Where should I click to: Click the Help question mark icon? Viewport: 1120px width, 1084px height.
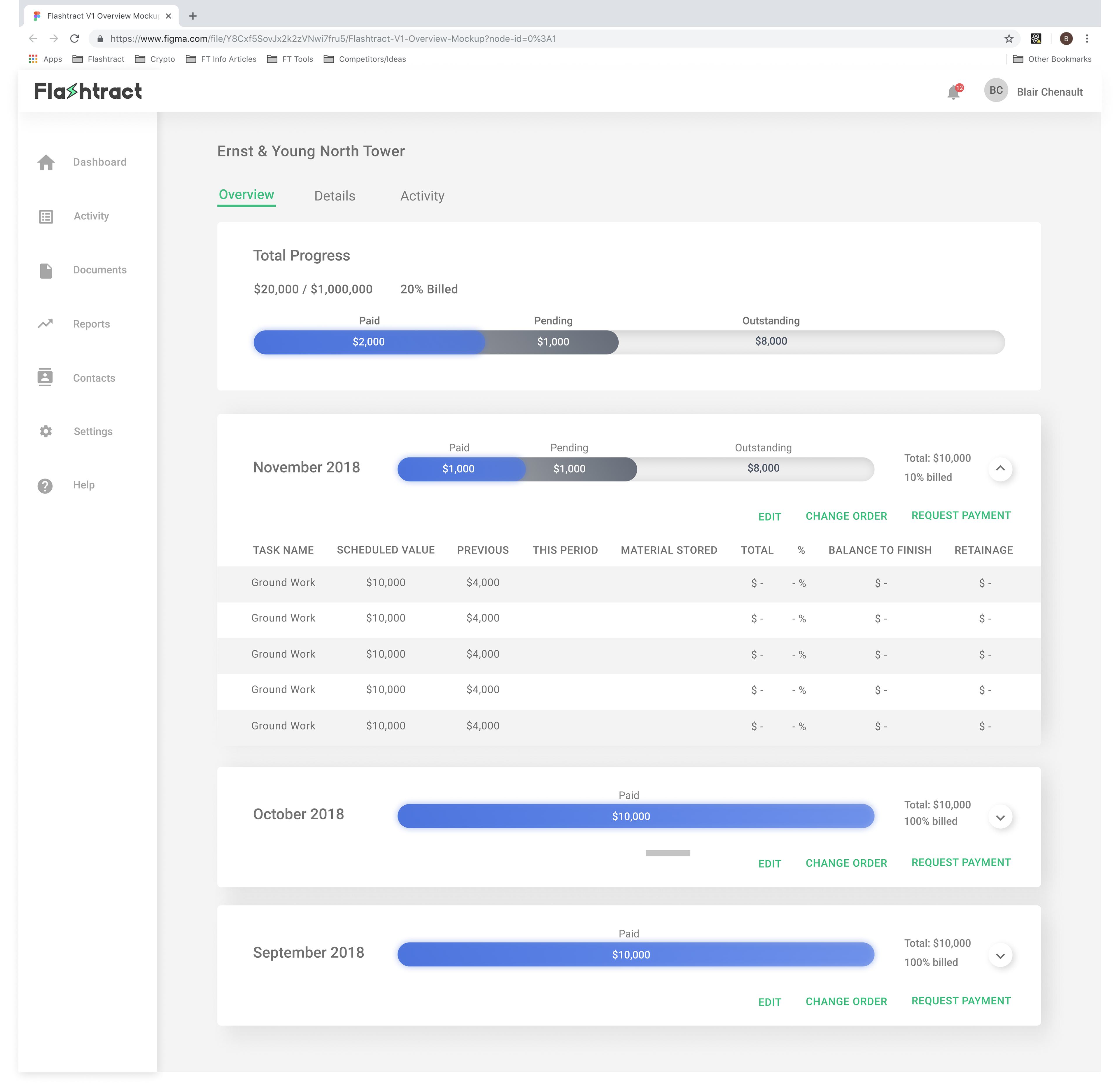tap(45, 486)
